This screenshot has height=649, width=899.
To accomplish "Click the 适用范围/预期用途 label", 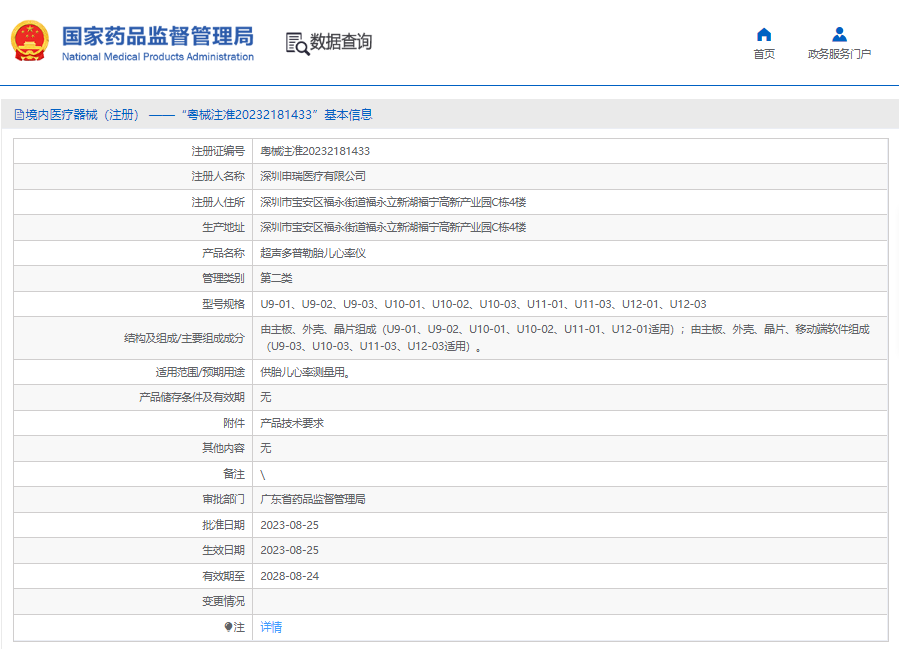I will pos(200,373).
